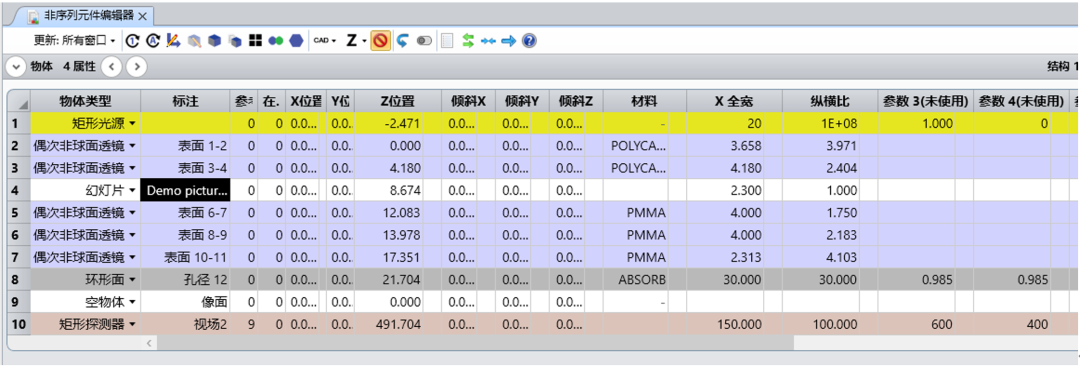Click the 倾斜Y column header
The width and height of the screenshot is (1080, 368).
click(522, 101)
